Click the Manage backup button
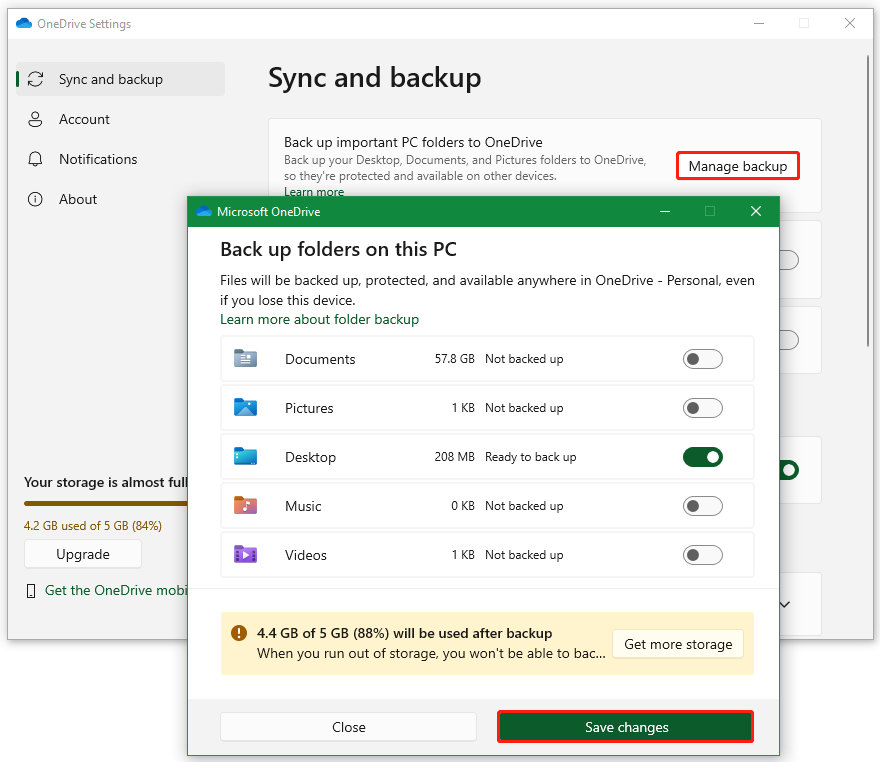Image resolution: width=880 pixels, height=762 pixels. pos(737,166)
